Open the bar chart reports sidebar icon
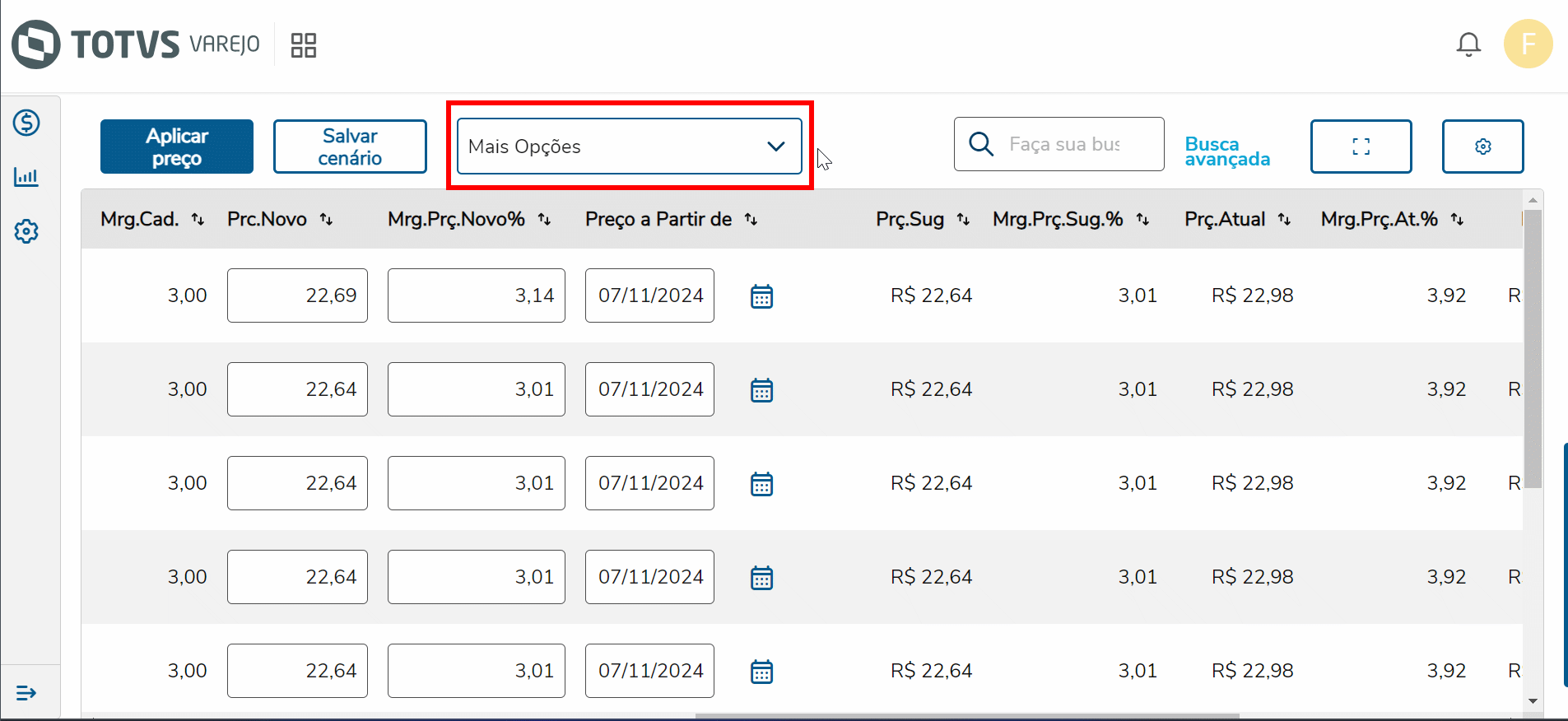The image size is (1568, 721). click(26, 177)
